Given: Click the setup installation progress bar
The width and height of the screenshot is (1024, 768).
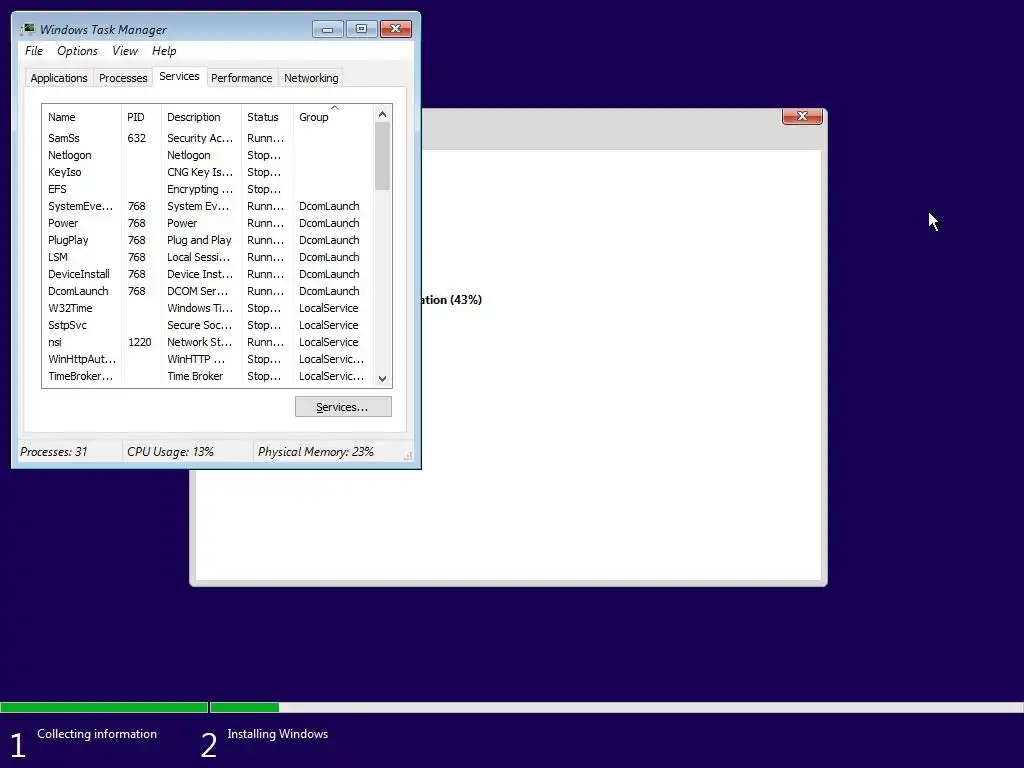Looking at the screenshot, I should (x=512, y=707).
